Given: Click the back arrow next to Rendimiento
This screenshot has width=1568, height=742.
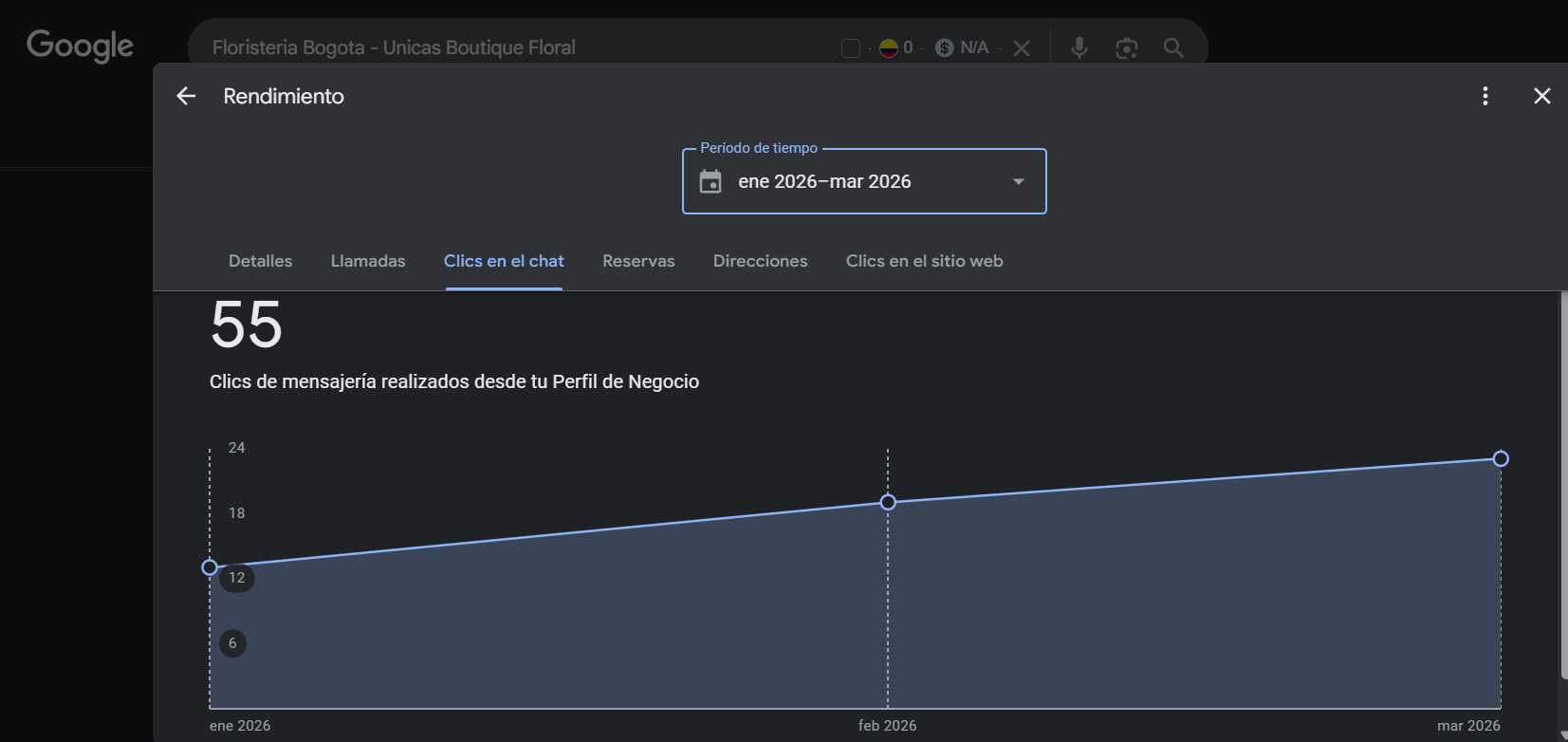Looking at the screenshot, I should point(186,96).
